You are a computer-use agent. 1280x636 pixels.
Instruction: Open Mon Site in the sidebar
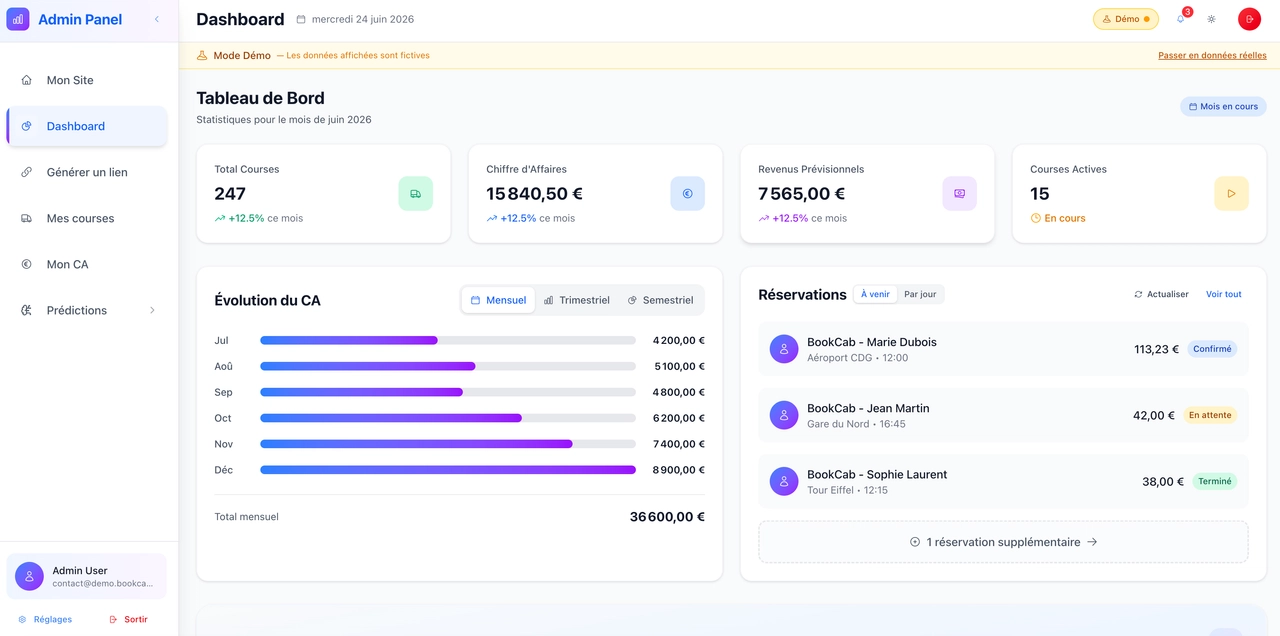[86, 80]
